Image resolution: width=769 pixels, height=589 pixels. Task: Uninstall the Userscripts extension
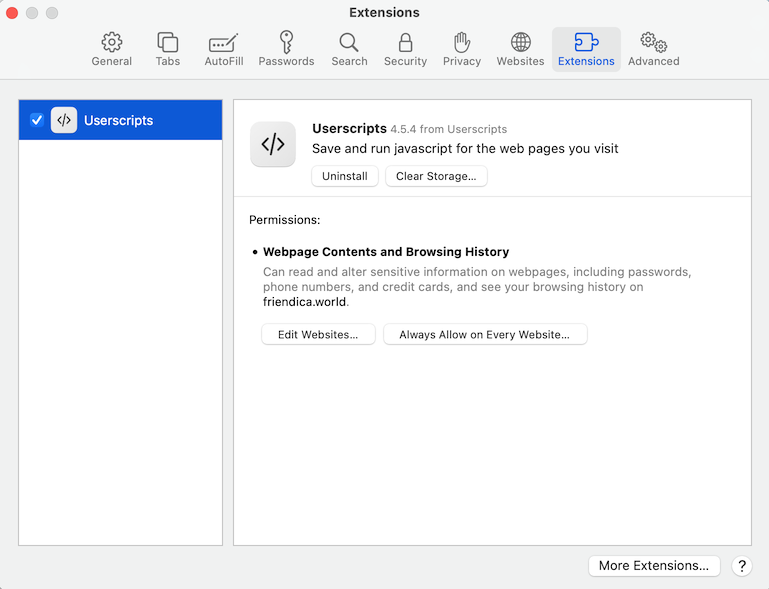tap(345, 176)
